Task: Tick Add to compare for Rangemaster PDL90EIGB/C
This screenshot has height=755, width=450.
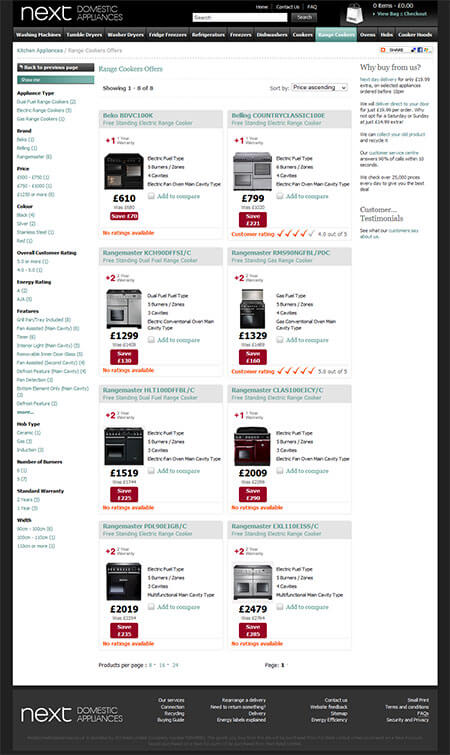Action: pyautogui.click(x=151, y=607)
